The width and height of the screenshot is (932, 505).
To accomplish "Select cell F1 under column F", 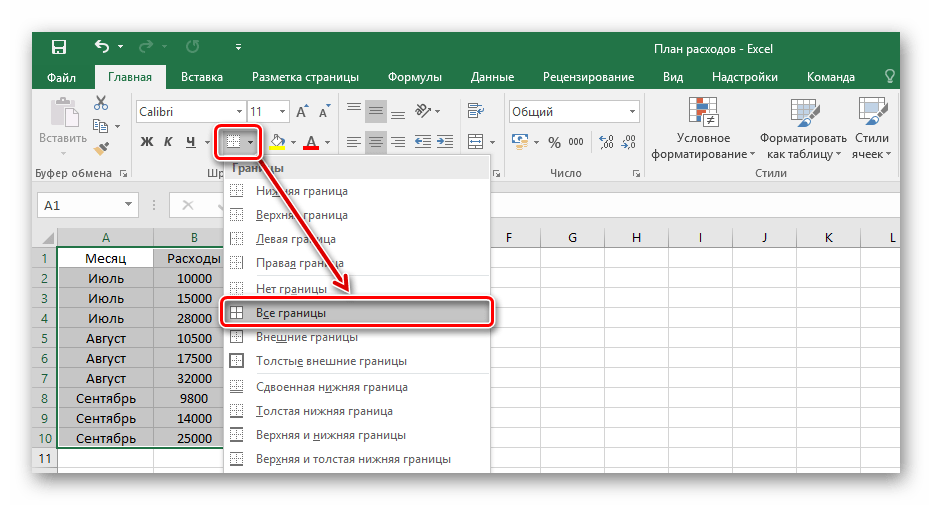I will click(508, 258).
